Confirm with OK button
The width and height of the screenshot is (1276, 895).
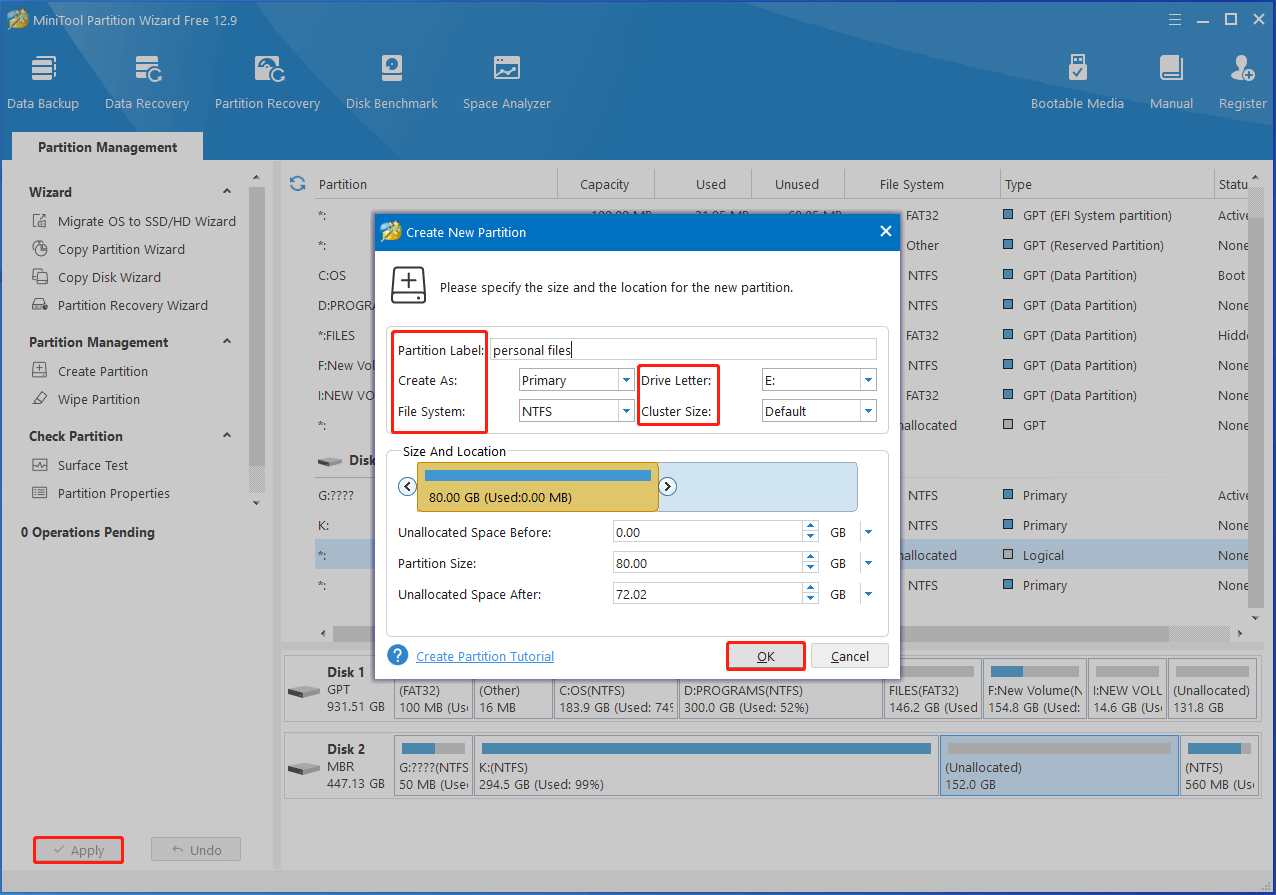click(765, 656)
